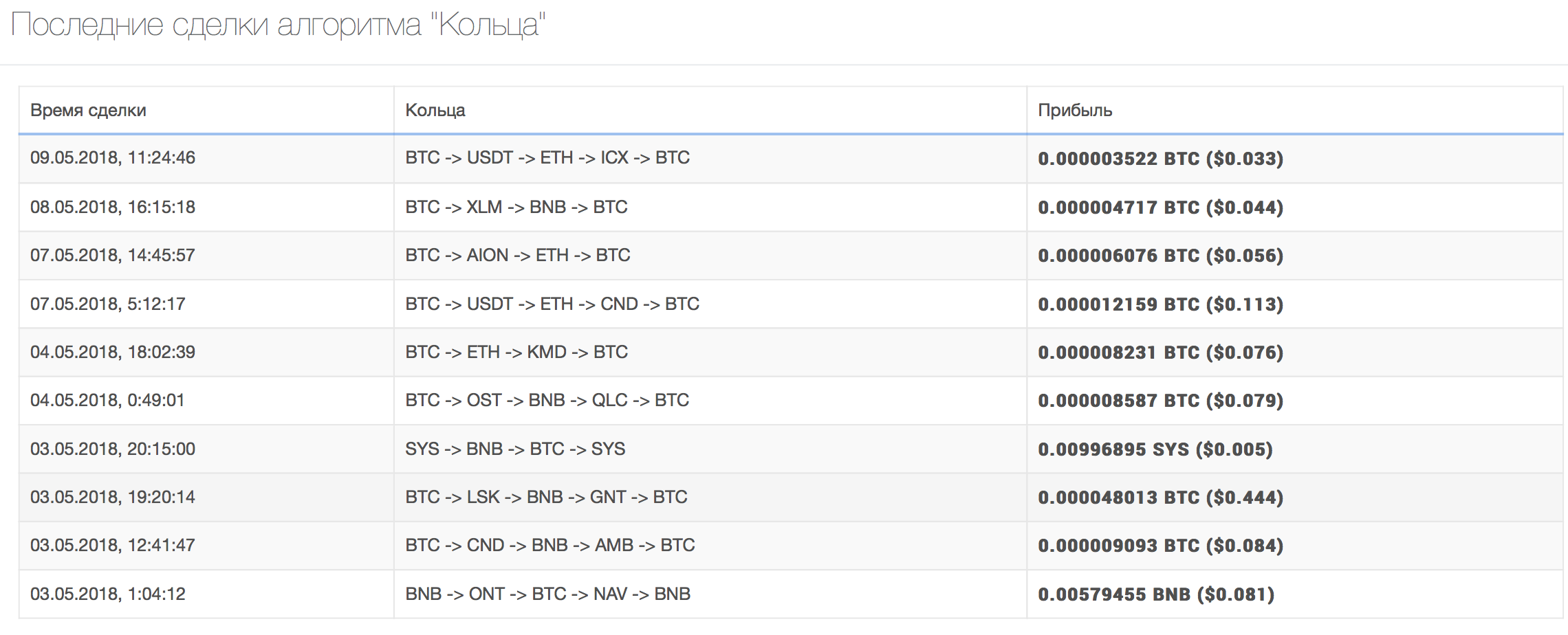The height and width of the screenshot is (635, 1568).
Task: Select the timestamp 07.05.2018, 14:45:57
Action: point(113,255)
